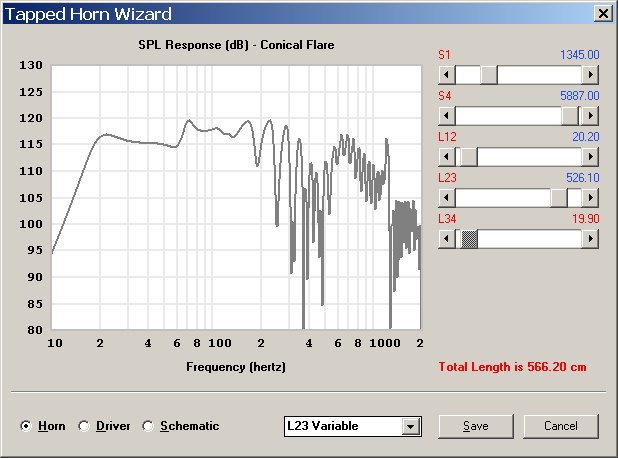Click the L23 value 526.10

tap(583, 178)
